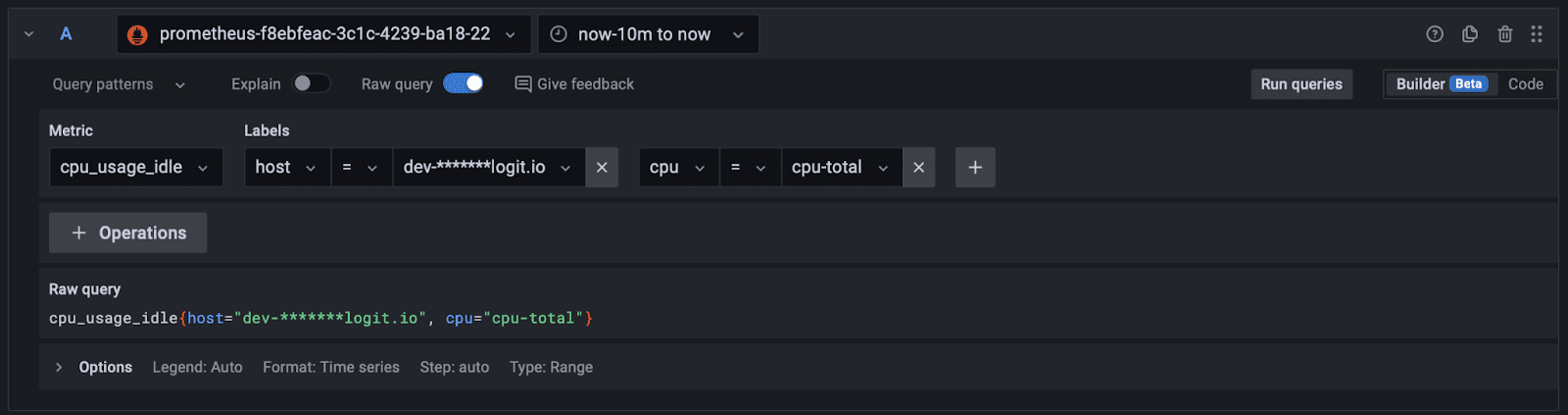1568x415 pixels.
Task: Remove the cpu label filter
Action: (918, 168)
